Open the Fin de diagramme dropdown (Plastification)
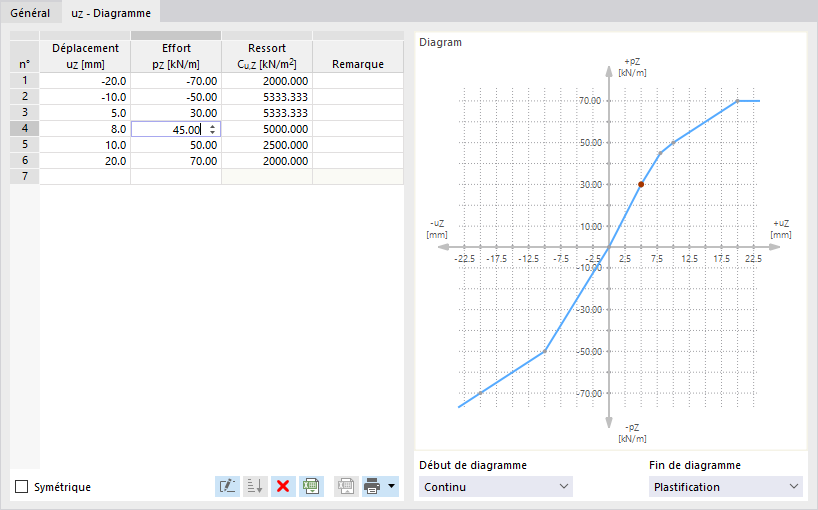The height and width of the screenshot is (510, 818). click(x=726, y=487)
